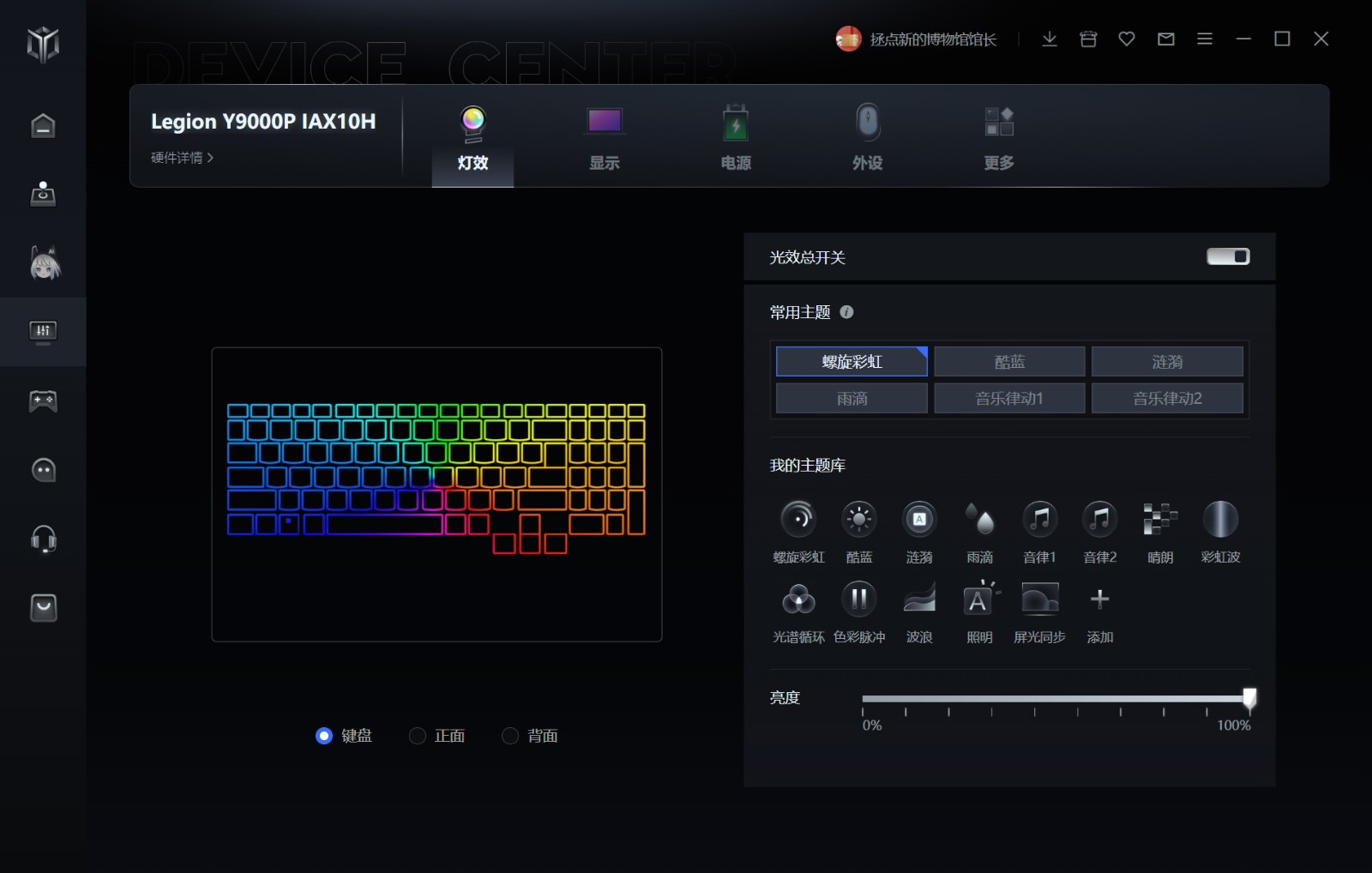Screen dimensions: 1372x873
Task: Switch to the 显示 tab
Action: [x=605, y=138]
